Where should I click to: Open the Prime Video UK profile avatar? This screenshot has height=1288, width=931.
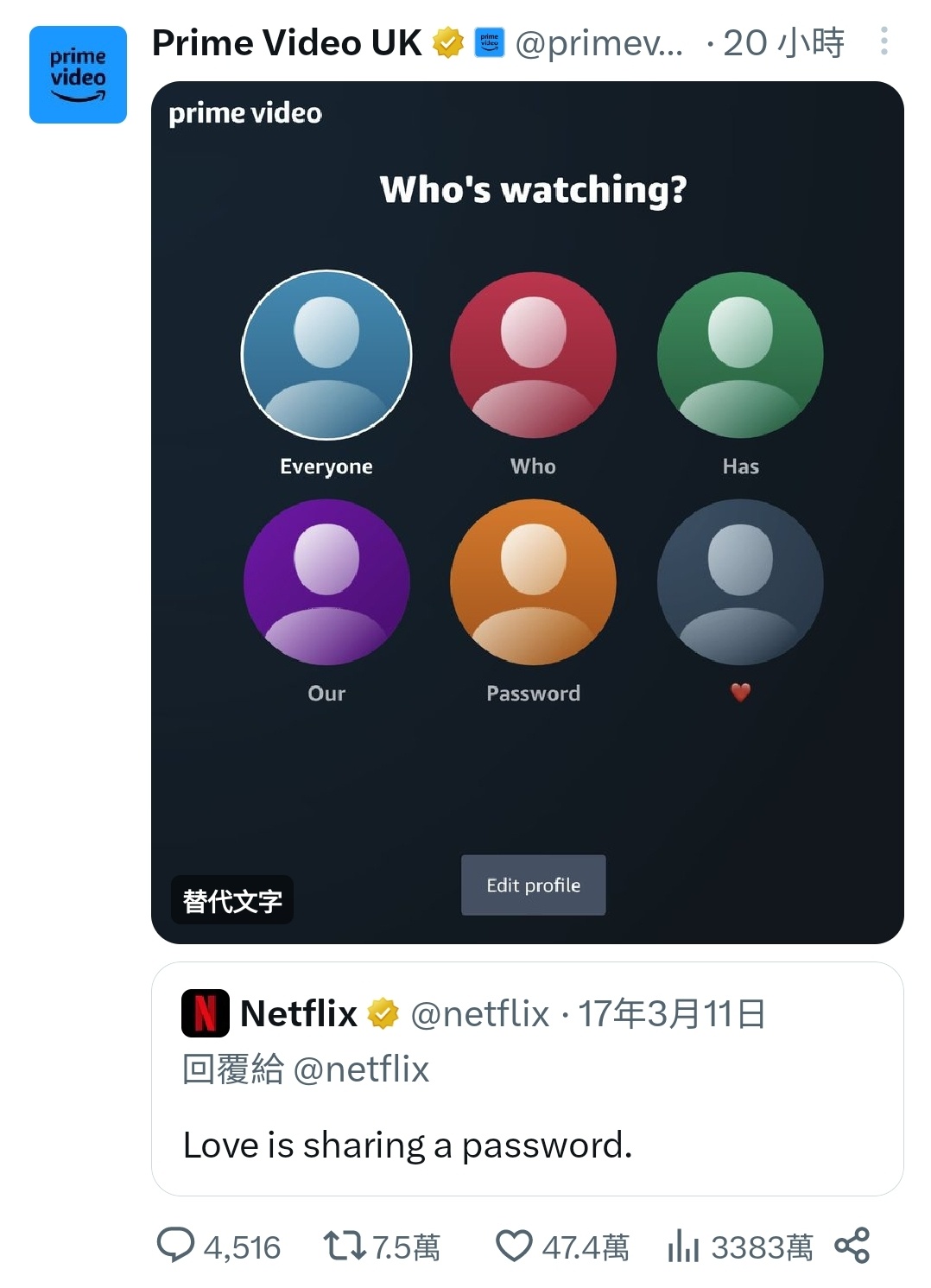coord(78,75)
